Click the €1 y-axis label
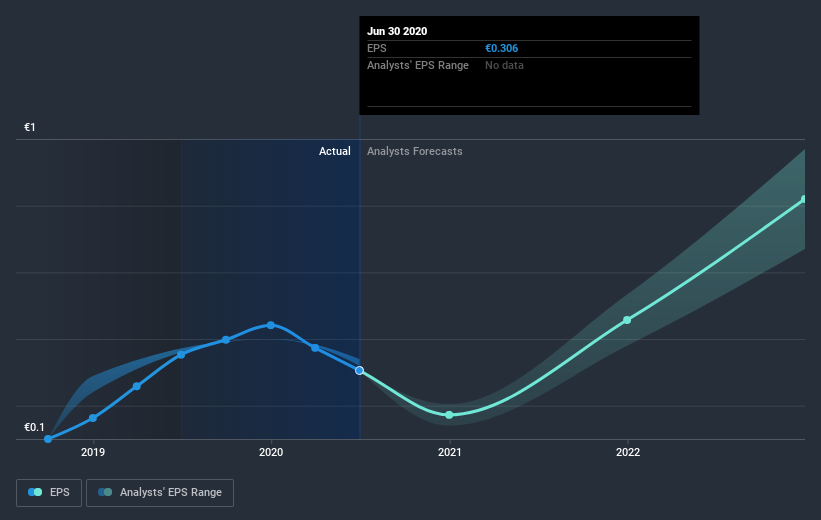821x520 pixels. point(30,127)
